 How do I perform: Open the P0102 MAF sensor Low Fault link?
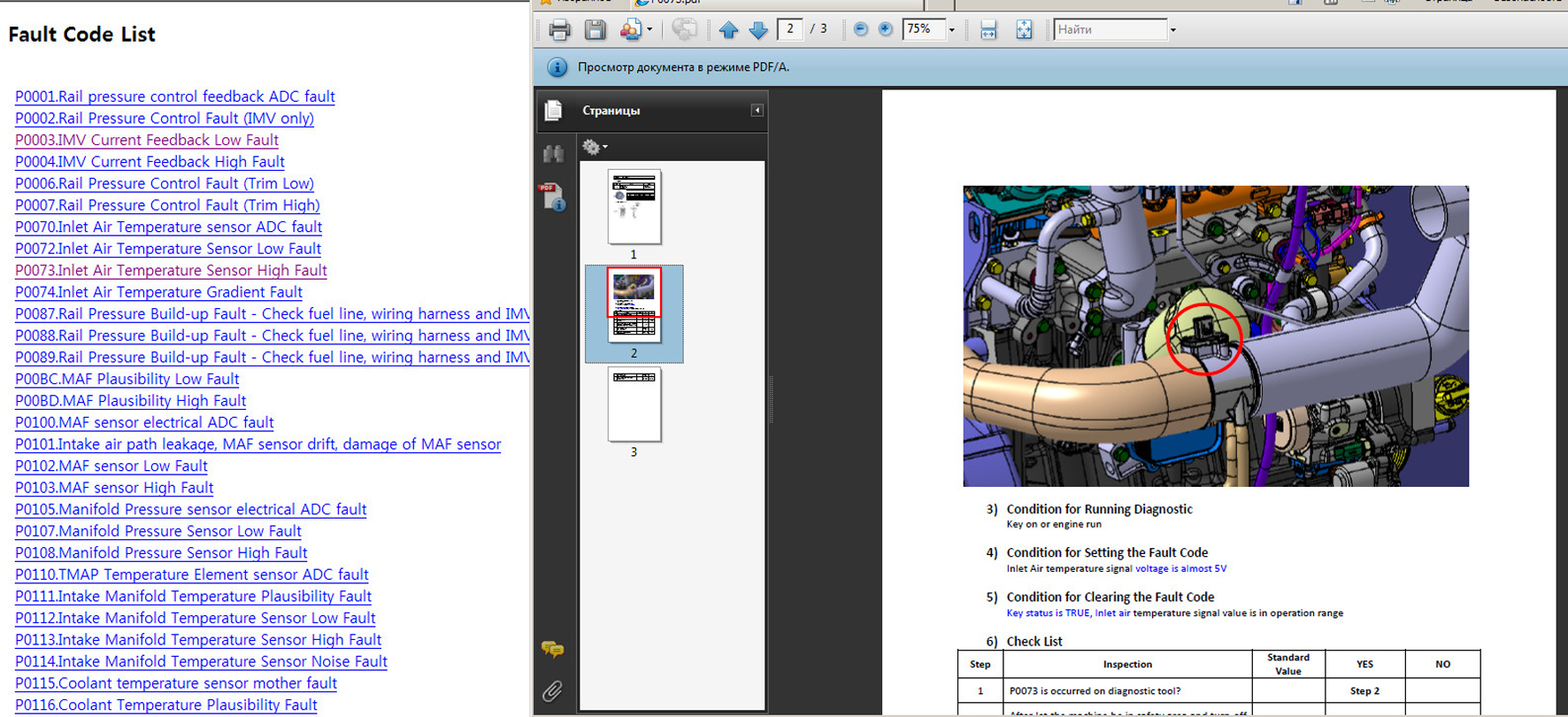[x=111, y=466]
